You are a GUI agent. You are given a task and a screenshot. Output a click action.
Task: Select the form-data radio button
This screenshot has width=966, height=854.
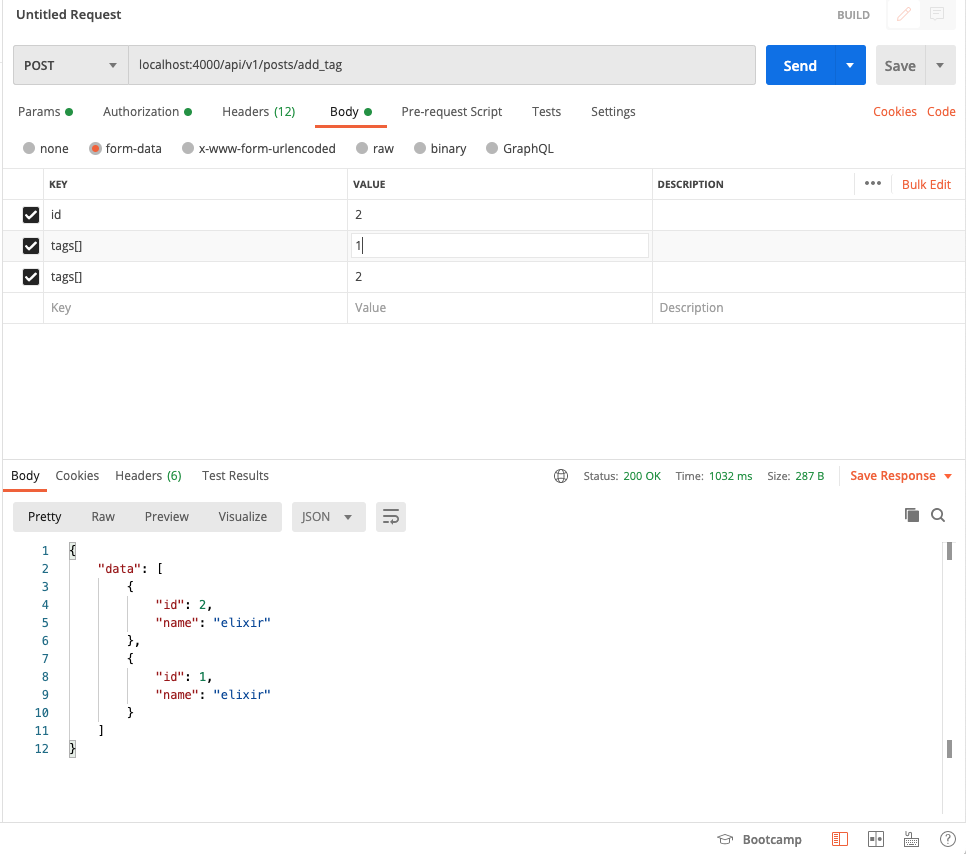pos(95,148)
